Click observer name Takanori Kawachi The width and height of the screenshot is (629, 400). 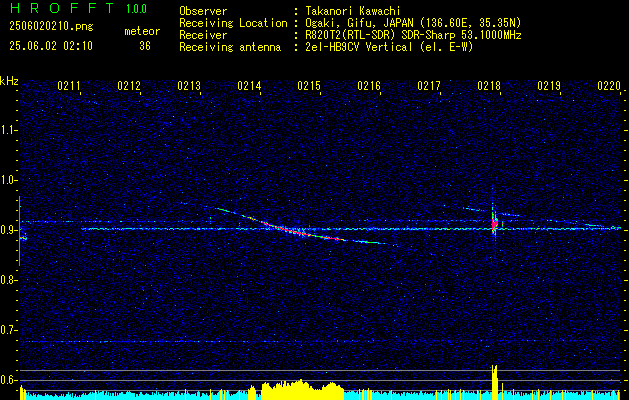pyautogui.click(x=352, y=11)
